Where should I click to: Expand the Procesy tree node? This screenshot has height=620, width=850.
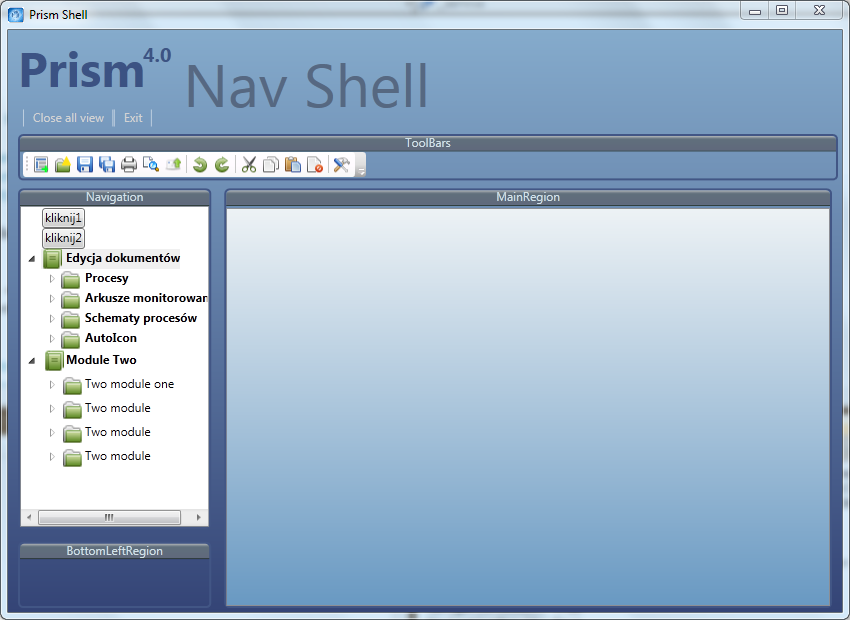click(x=52, y=279)
